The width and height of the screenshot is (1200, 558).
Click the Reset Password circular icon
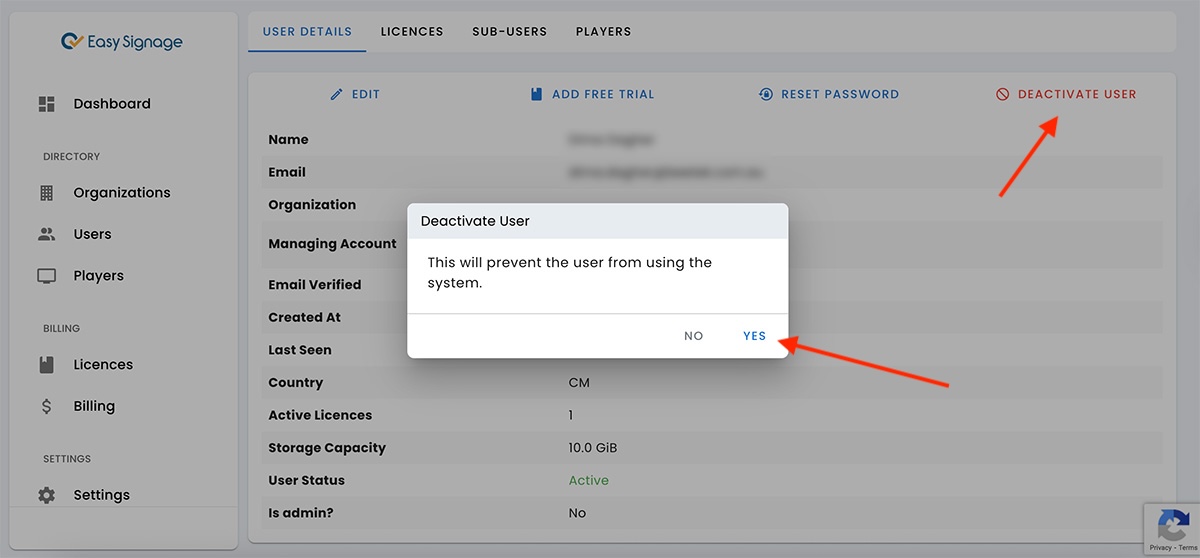pyautogui.click(x=766, y=94)
